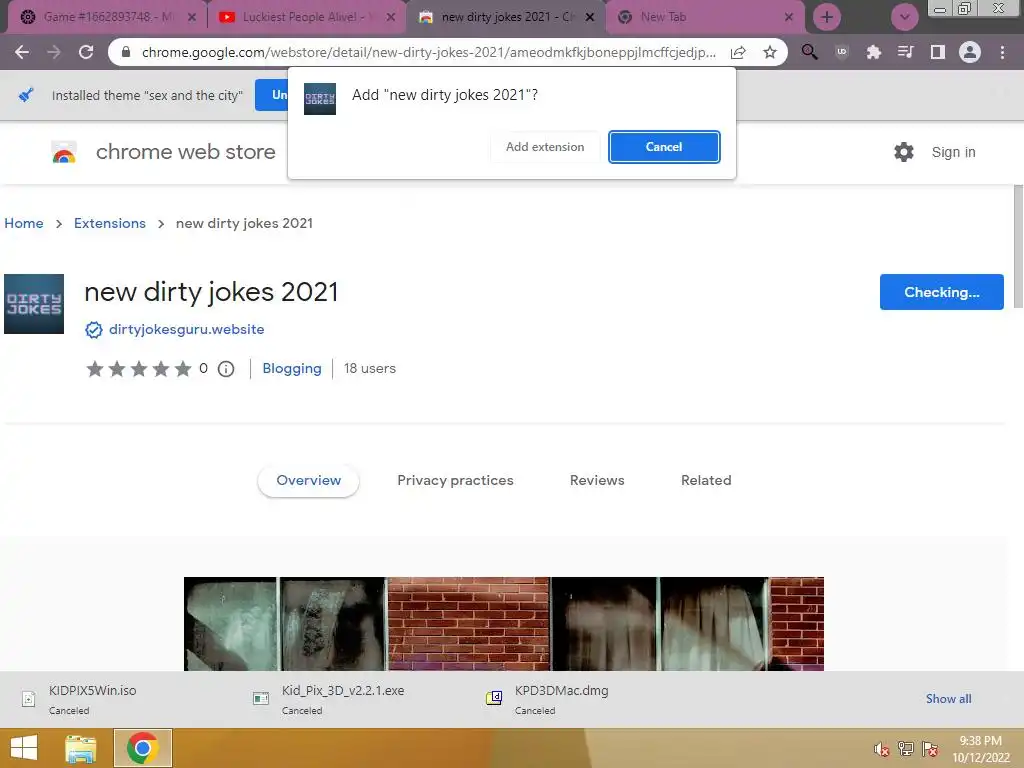This screenshot has width=1024, height=768.
Task: Open a new tab with the plus button
Action: click(x=827, y=17)
